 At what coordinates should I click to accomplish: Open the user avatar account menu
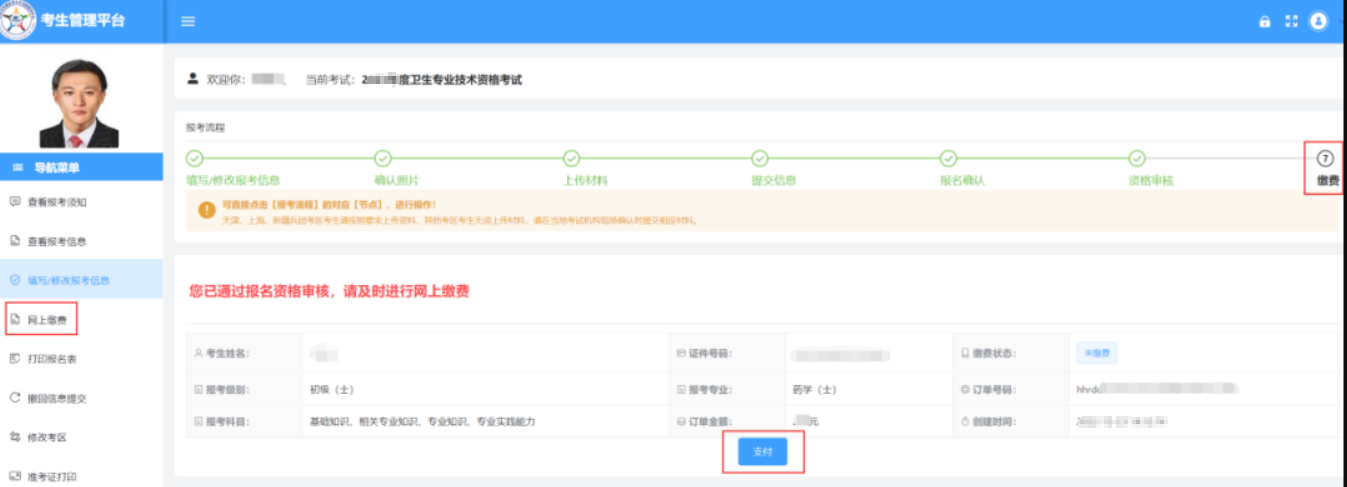point(1318,21)
